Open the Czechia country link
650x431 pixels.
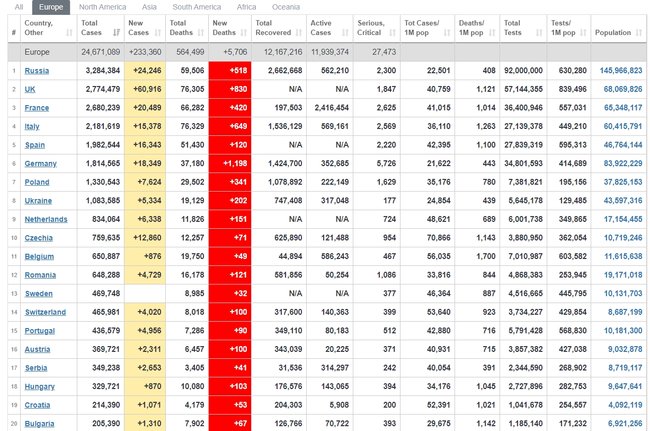pyautogui.click(x=39, y=238)
